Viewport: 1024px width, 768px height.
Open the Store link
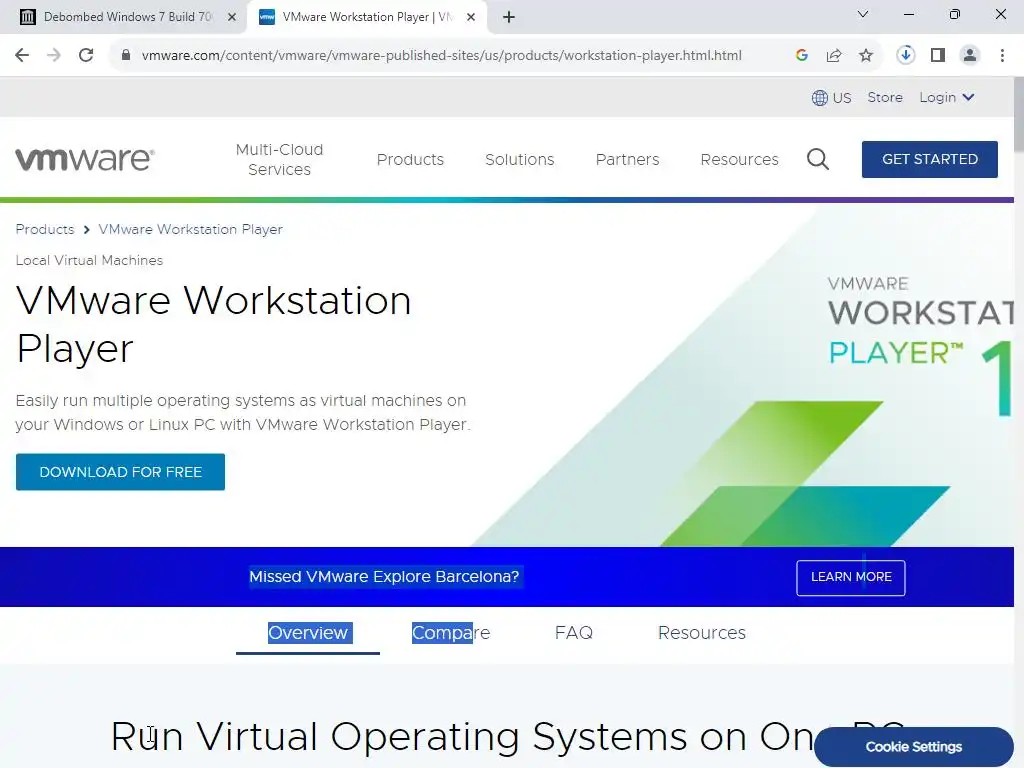click(885, 97)
